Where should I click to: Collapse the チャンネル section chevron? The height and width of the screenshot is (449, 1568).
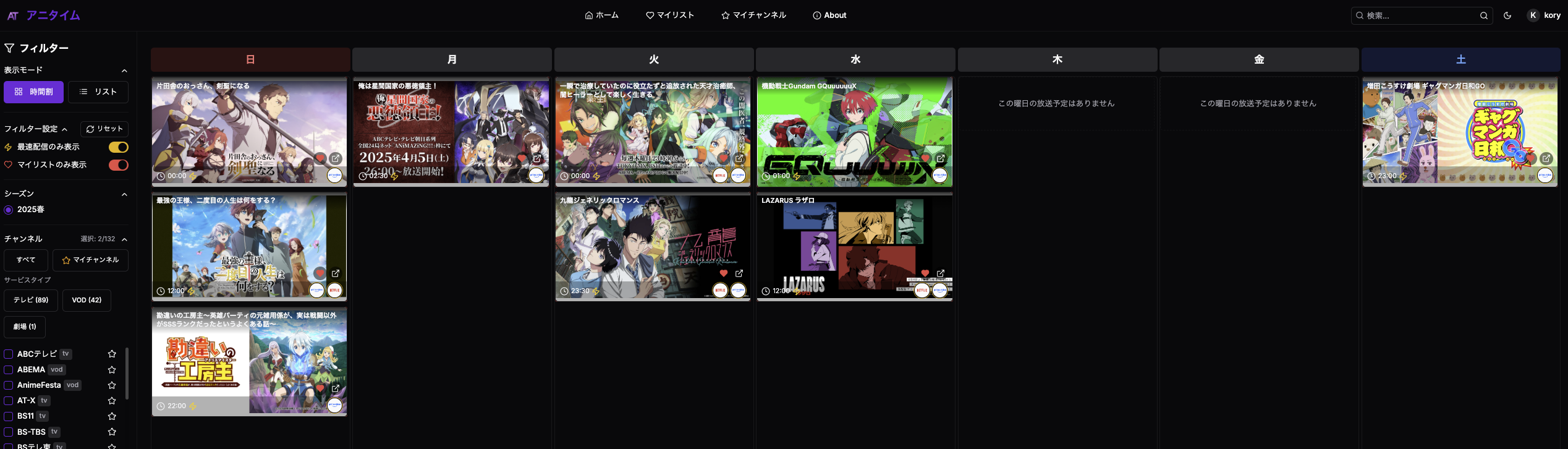point(124,239)
